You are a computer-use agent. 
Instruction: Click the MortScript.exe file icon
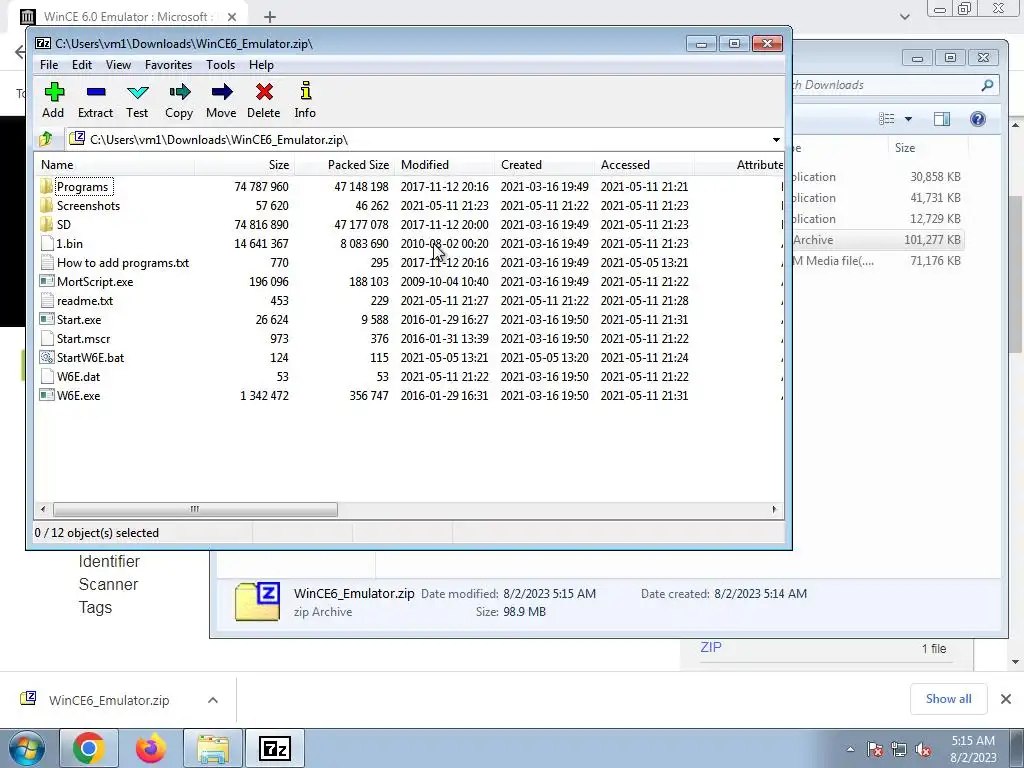[x=46, y=281]
